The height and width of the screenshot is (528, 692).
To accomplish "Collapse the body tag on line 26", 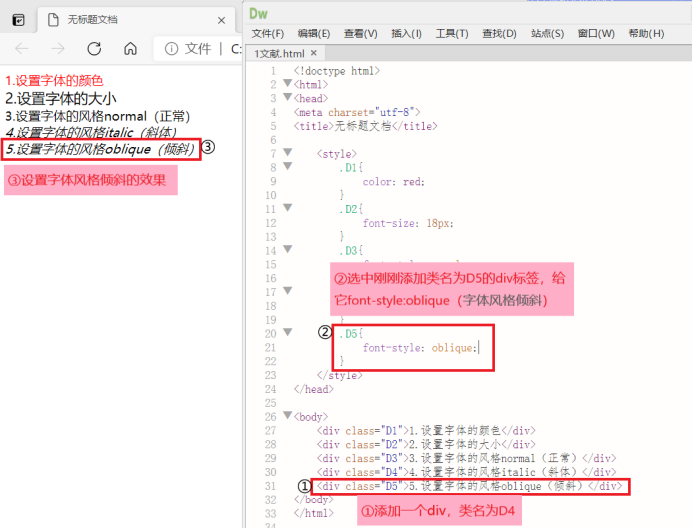I will point(288,415).
